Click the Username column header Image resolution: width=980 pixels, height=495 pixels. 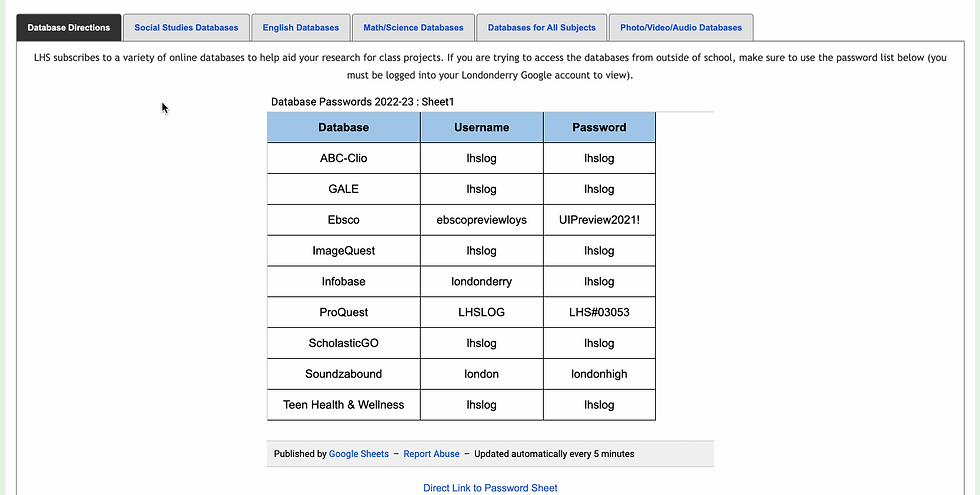[482, 128]
